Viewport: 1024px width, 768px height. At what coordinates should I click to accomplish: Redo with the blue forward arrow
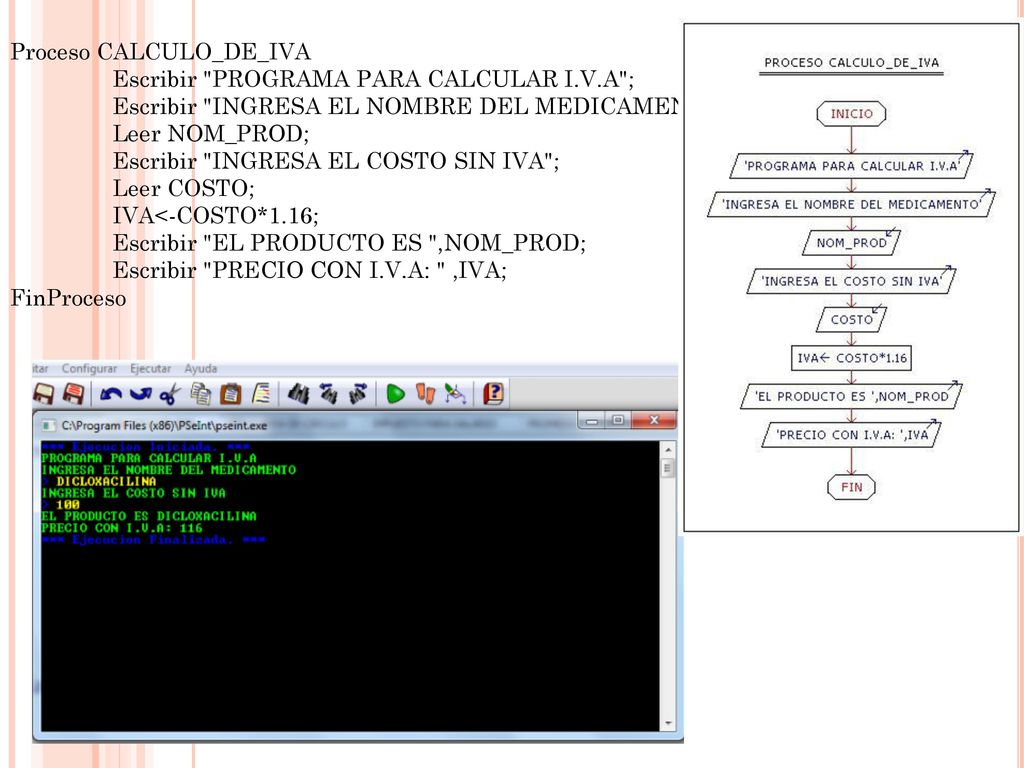click(140, 394)
